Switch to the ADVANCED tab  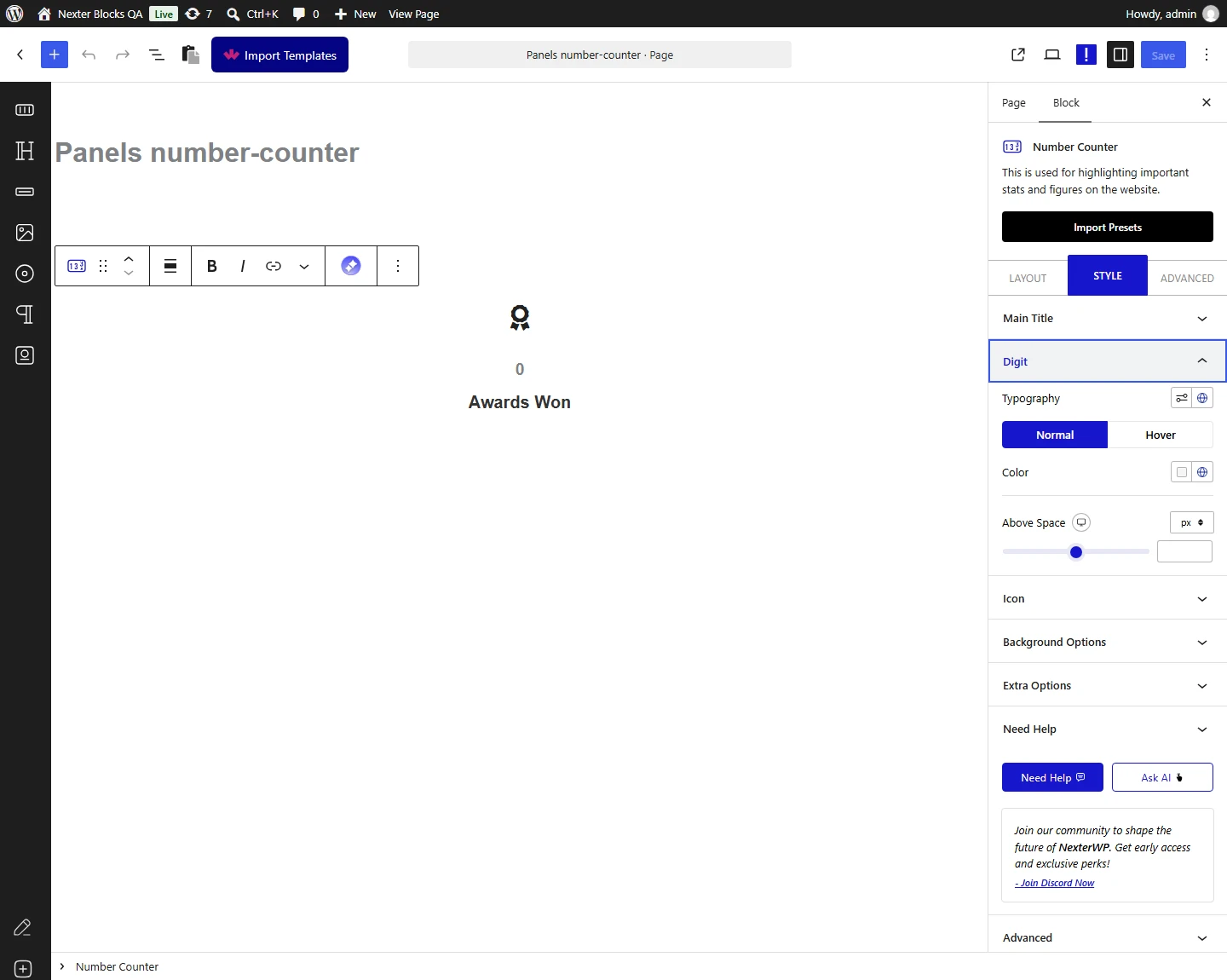(1187, 278)
